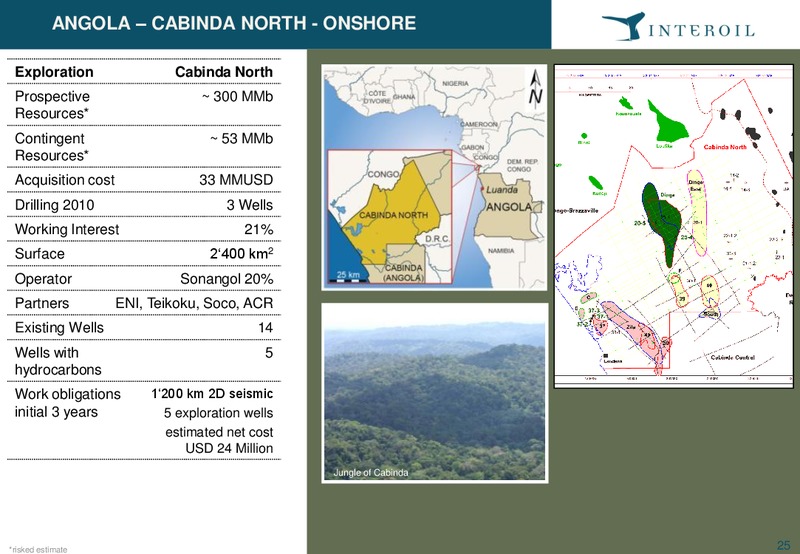
Task: Select the '33 MMUSD' value
Action: coord(236,180)
